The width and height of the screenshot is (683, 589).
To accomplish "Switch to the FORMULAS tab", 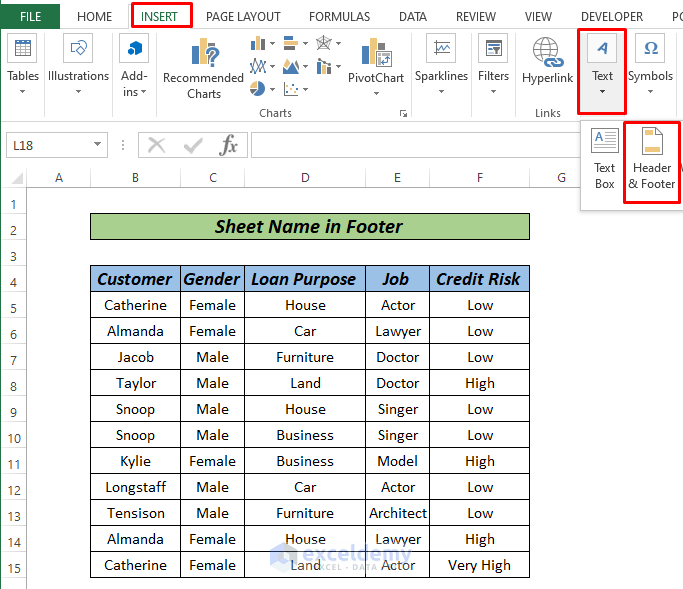I will click(x=339, y=17).
